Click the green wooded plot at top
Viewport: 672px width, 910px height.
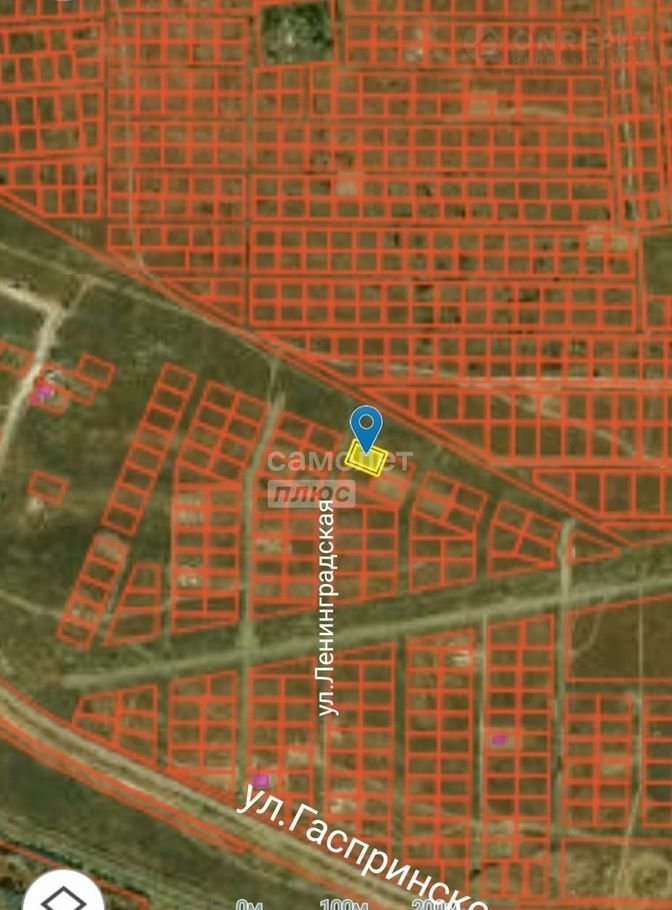296,32
